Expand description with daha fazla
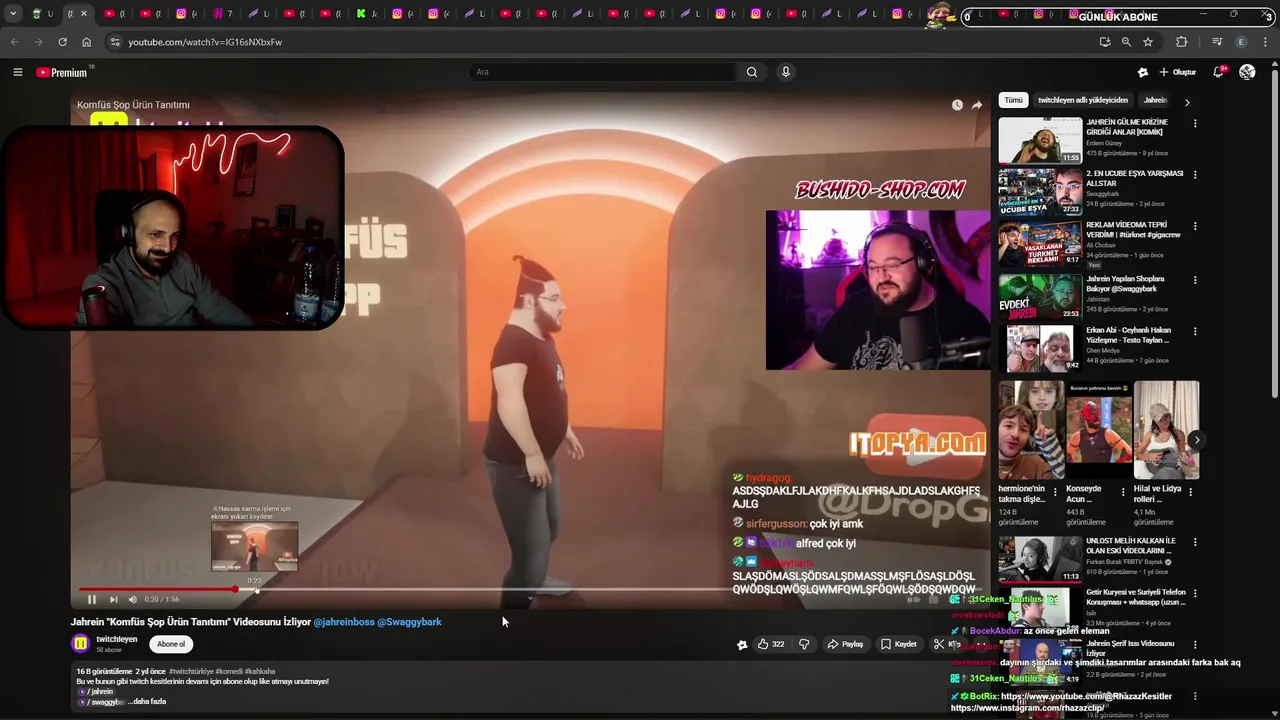The height and width of the screenshot is (720, 1280). tap(148, 702)
